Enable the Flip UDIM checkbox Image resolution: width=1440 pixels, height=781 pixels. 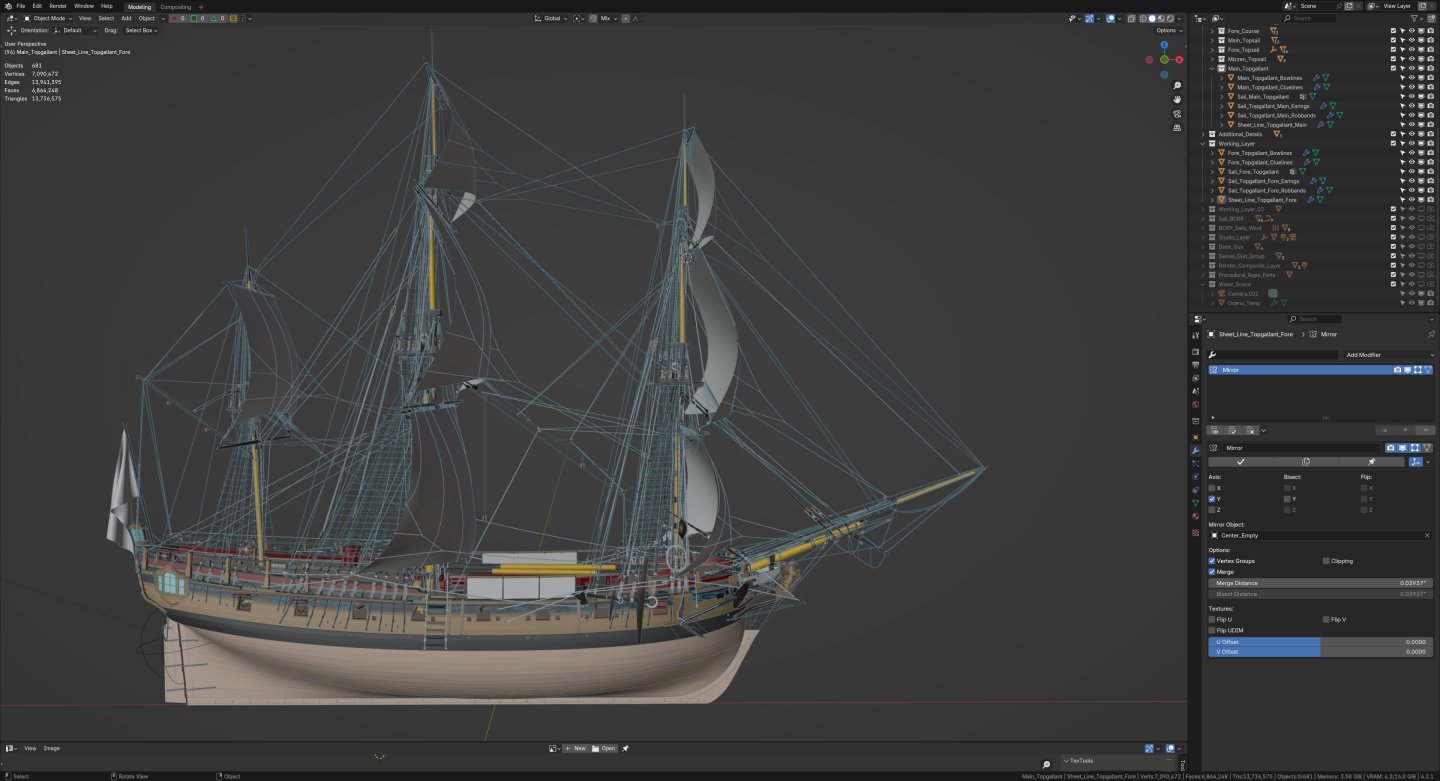point(1212,630)
